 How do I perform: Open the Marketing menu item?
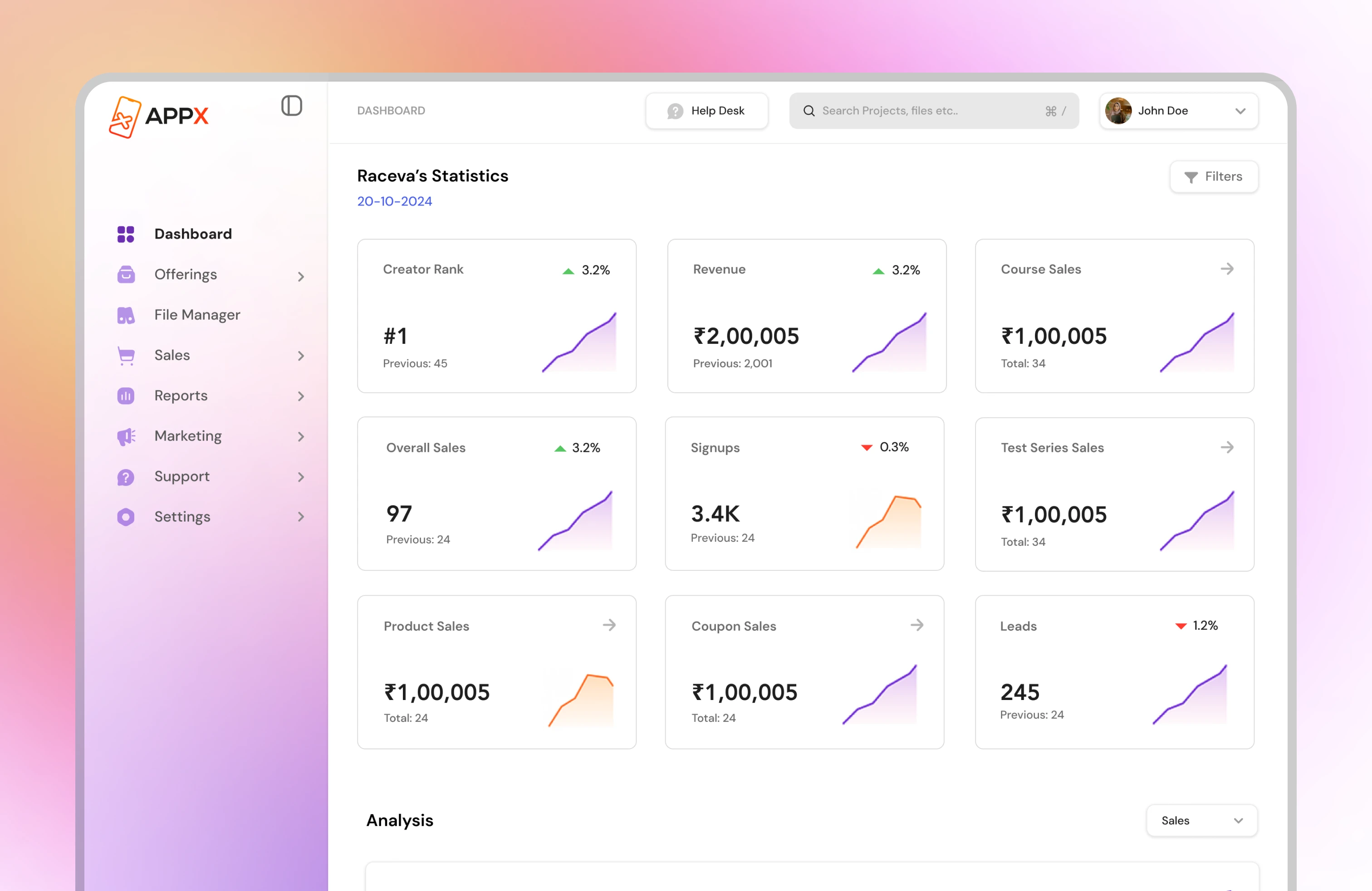(188, 436)
